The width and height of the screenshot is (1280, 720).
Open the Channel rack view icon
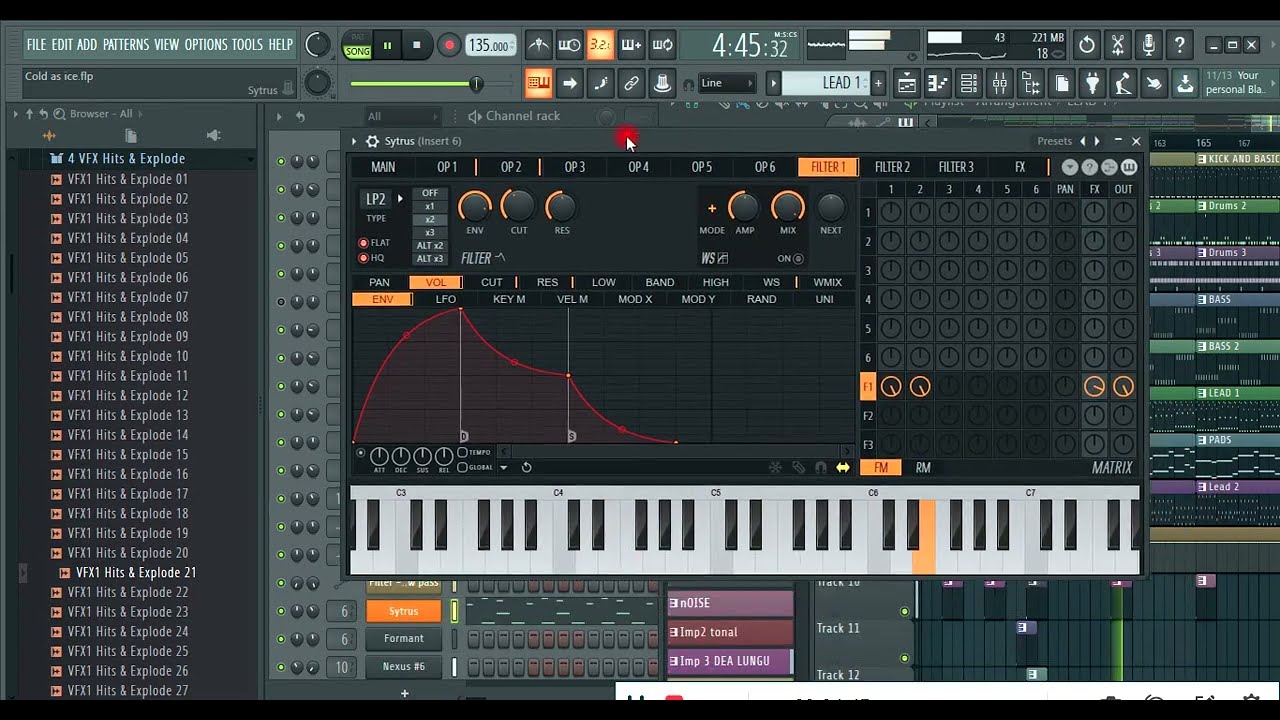click(969, 83)
